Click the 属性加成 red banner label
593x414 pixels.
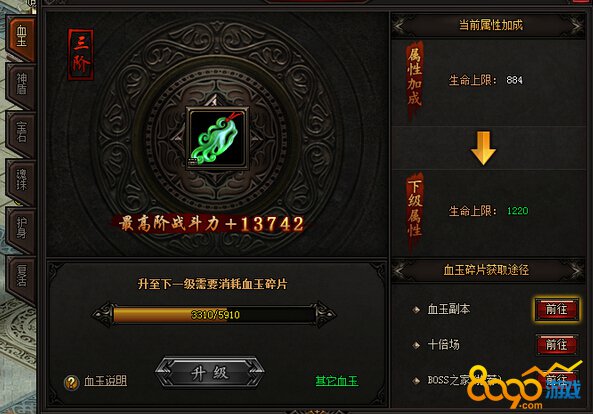(414, 79)
